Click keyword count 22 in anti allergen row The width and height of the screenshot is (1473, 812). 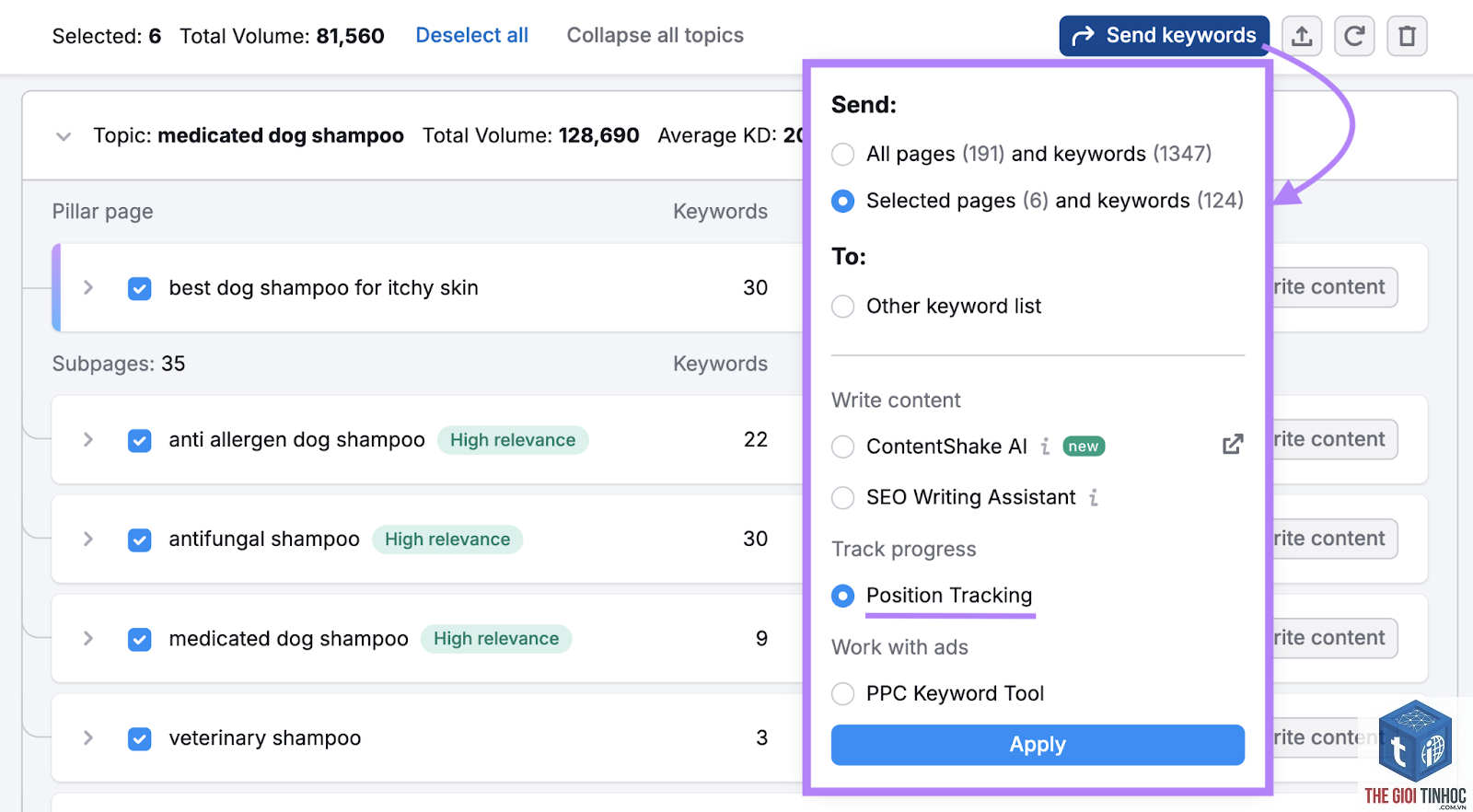pyautogui.click(x=756, y=439)
